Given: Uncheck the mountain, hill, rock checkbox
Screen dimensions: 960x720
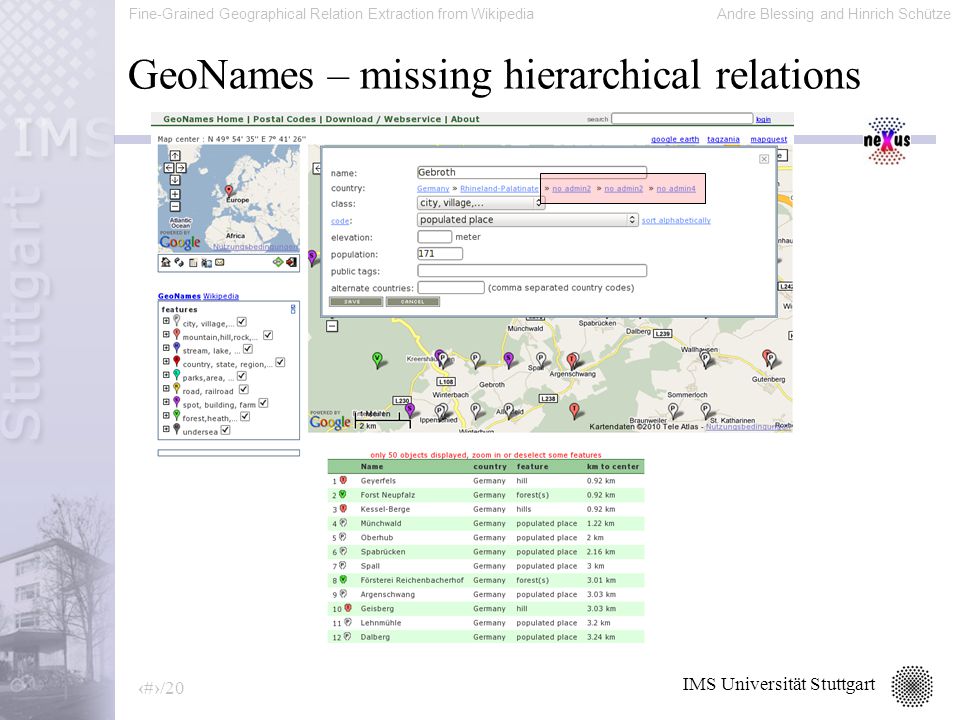Looking at the screenshot, I should pos(268,336).
